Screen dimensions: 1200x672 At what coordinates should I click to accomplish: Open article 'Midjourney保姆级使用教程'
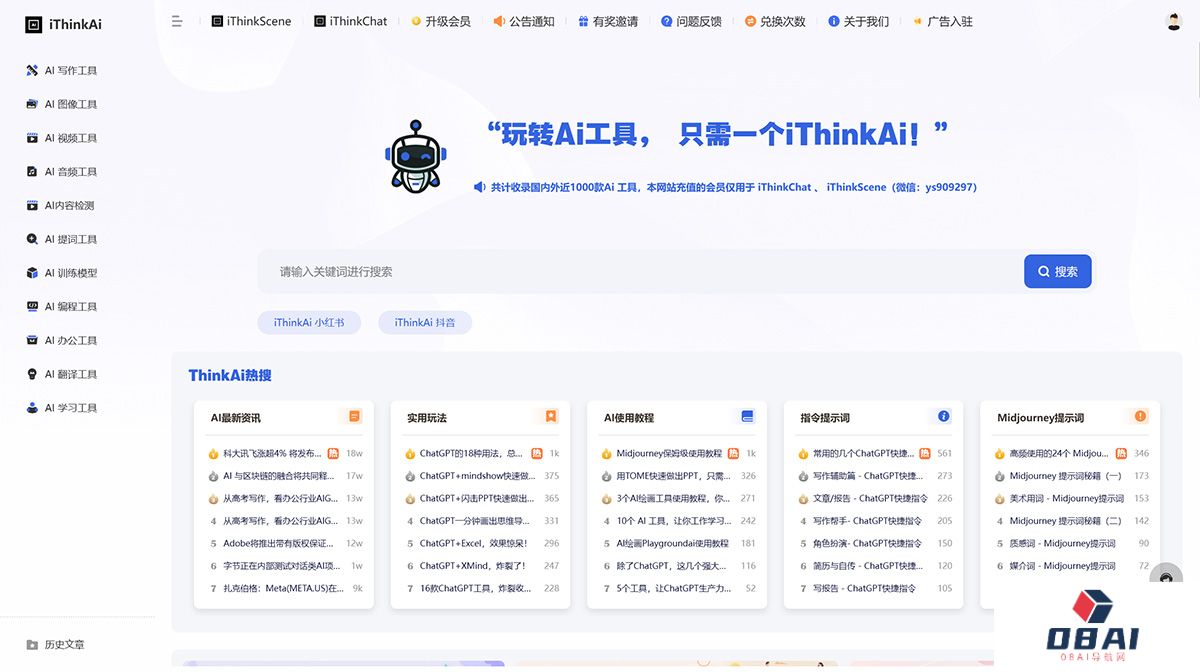pos(669,454)
